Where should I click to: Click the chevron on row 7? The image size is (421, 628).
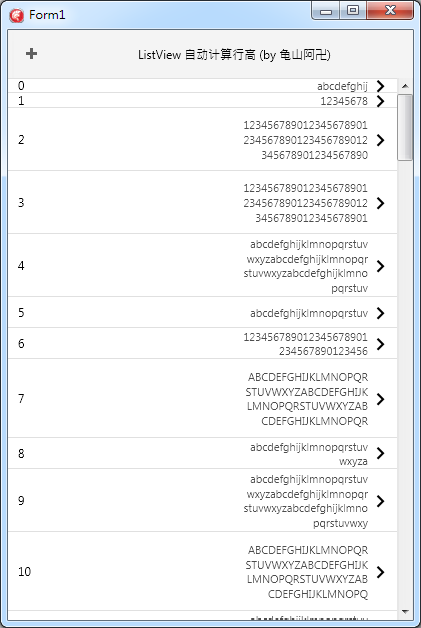point(381,399)
